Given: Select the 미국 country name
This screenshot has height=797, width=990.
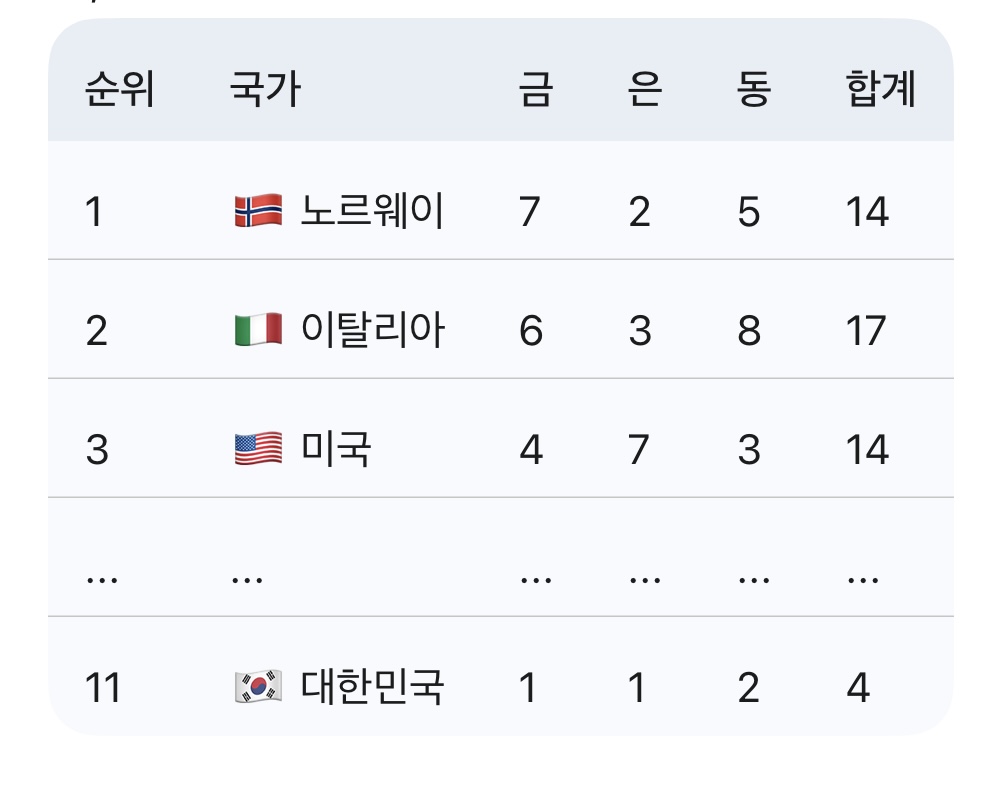Looking at the screenshot, I should pyautogui.click(x=336, y=449).
